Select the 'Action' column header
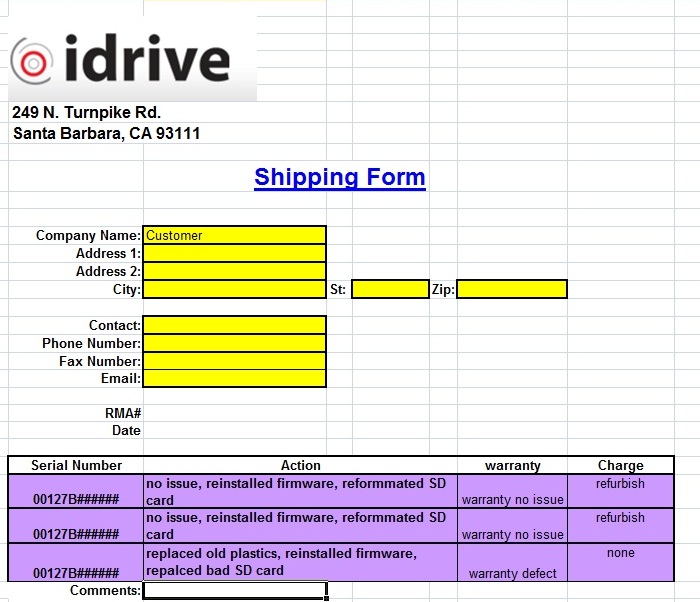The width and height of the screenshot is (700, 602). coord(300,465)
